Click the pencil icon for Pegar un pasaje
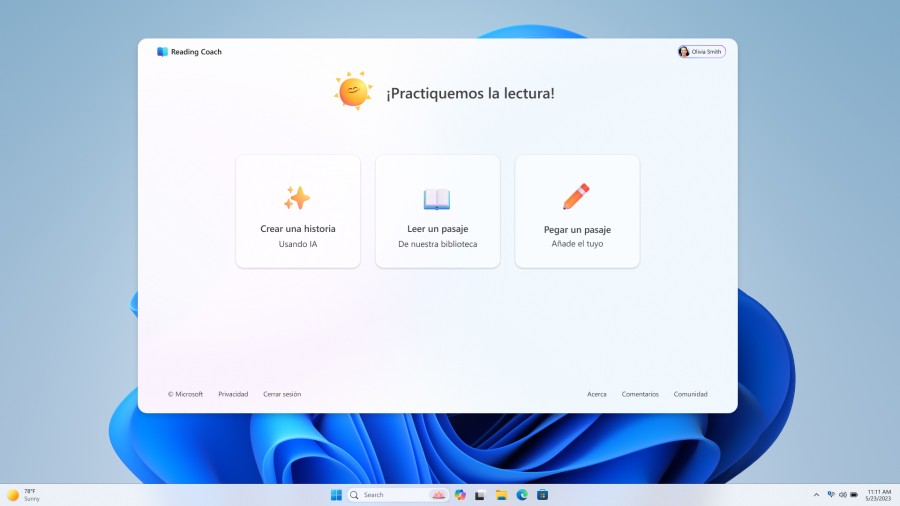The width and height of the screenshot is (900, 506). point(576,197)
